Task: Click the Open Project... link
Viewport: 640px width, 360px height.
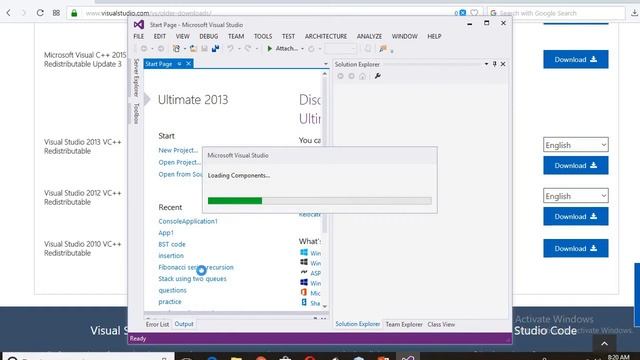Action: point(179,162)
